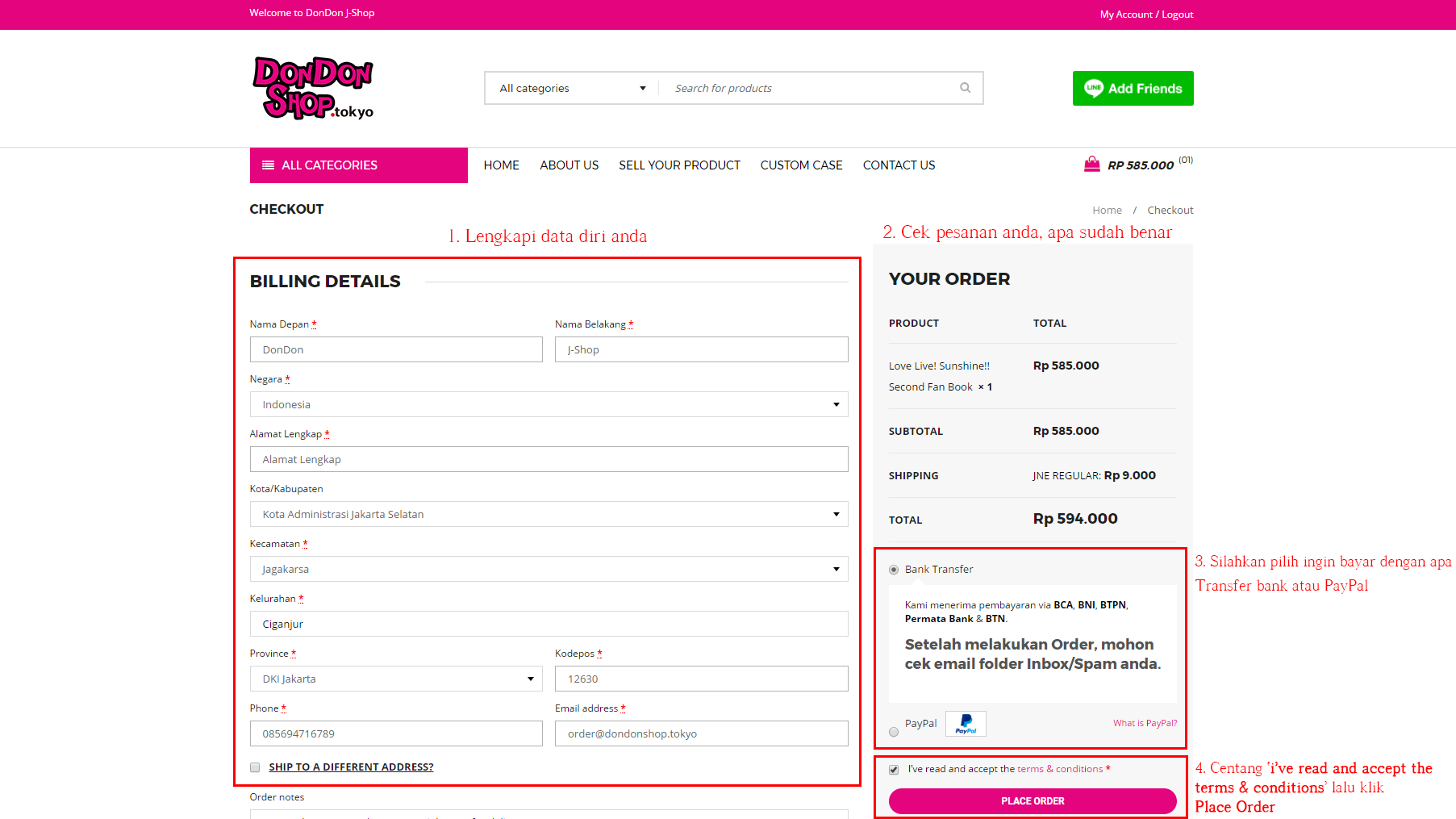Click the PayPal logo icon
The width and height of the screenshot is (1456, 819).
(x=966, y=724)
